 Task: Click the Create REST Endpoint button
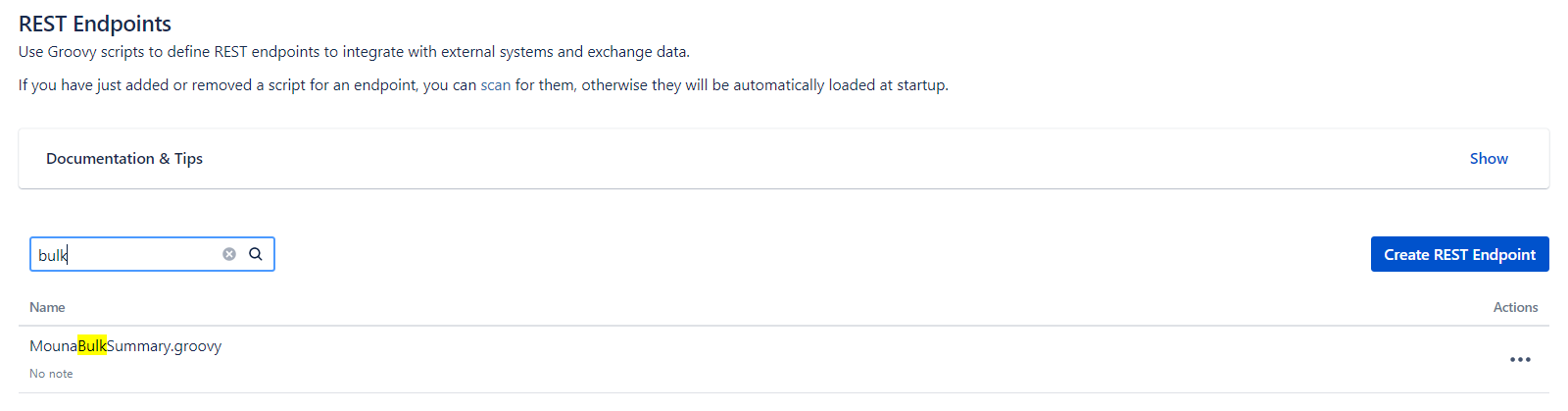(1459, 255)
